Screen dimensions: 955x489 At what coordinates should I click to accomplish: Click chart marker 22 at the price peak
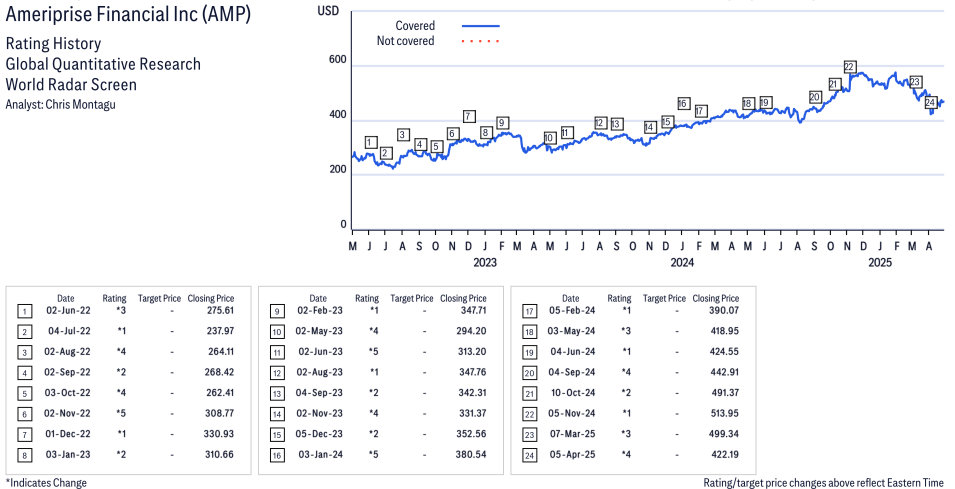[x=850, y=67]
